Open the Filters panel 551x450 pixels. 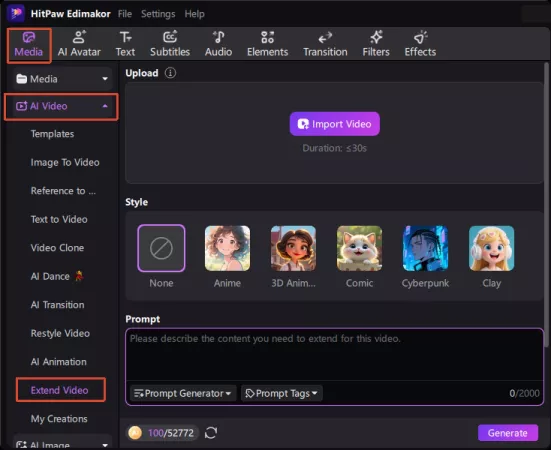click(376, 45)
